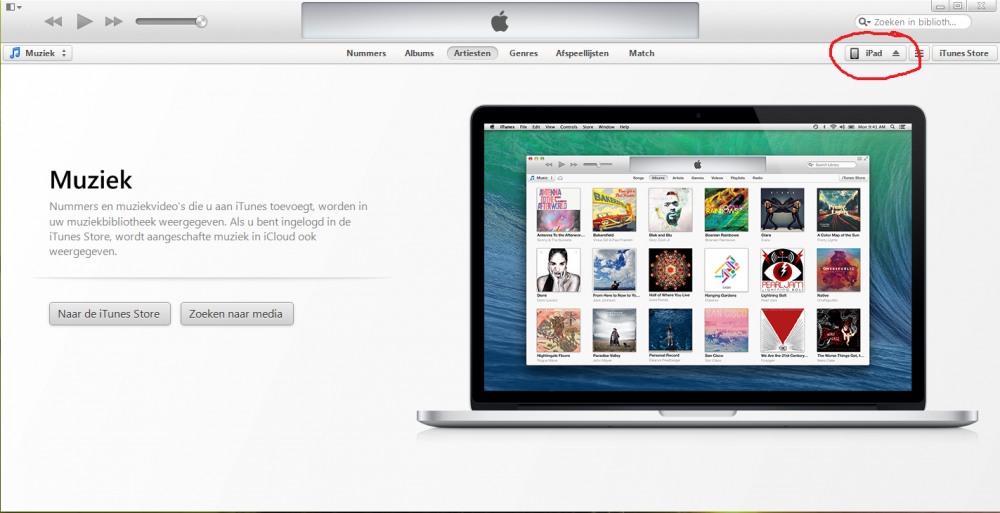Image resolution: width=1000 pixels, height=513 pixels.
Task: Eject the iPad using the eject icon
Action: pos(896,53)
